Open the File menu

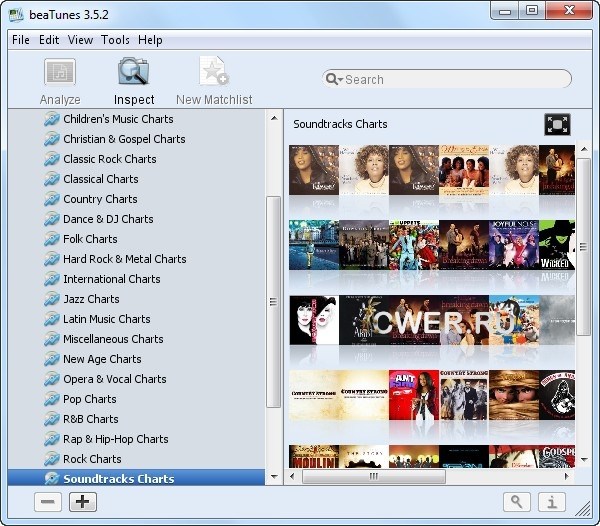click(x=21, y=40)
